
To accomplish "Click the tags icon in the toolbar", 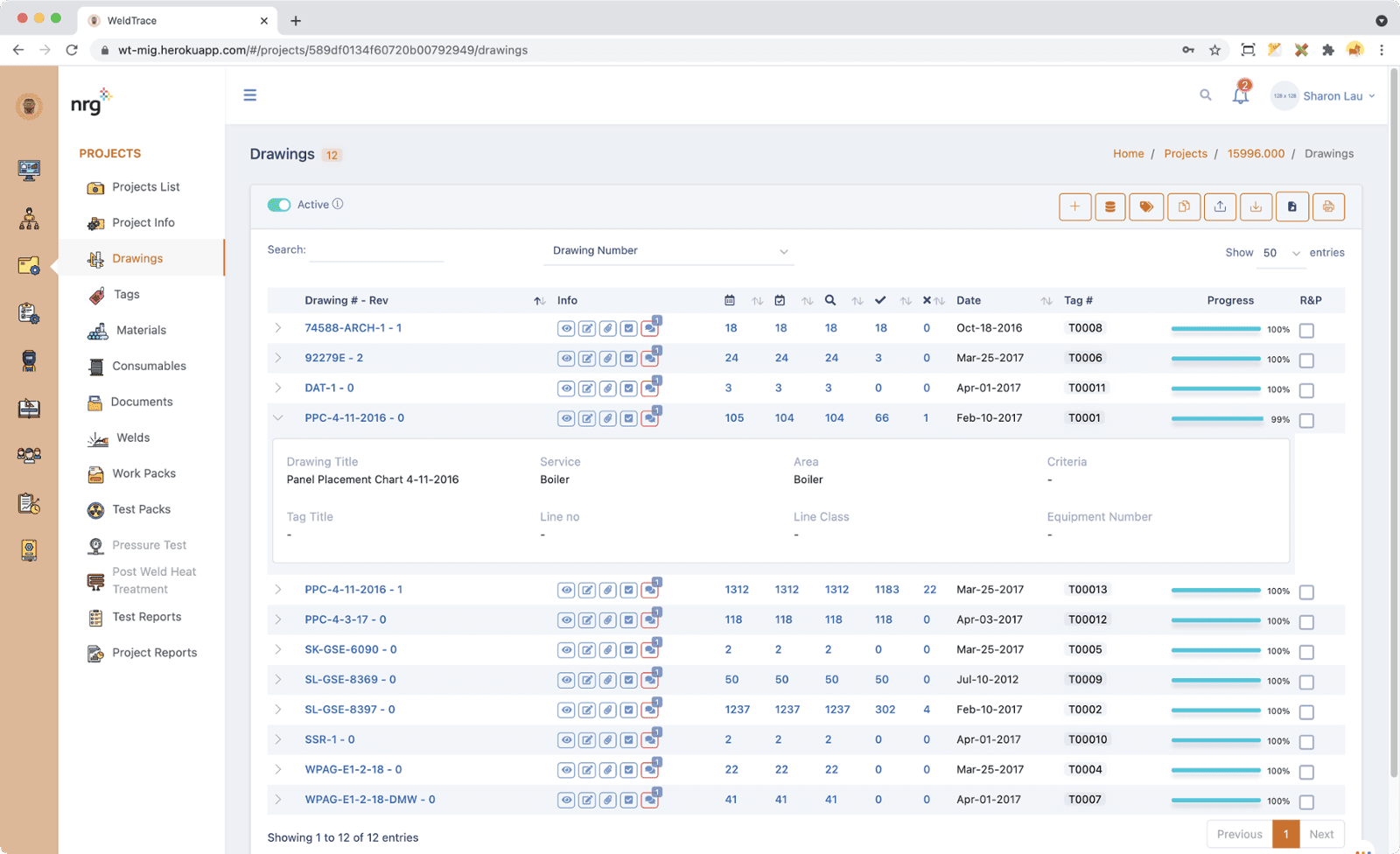I will click(x=1146, y=206).
